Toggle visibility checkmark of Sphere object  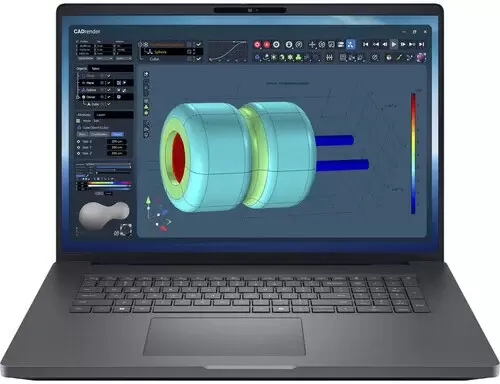[x=109, y=90]
